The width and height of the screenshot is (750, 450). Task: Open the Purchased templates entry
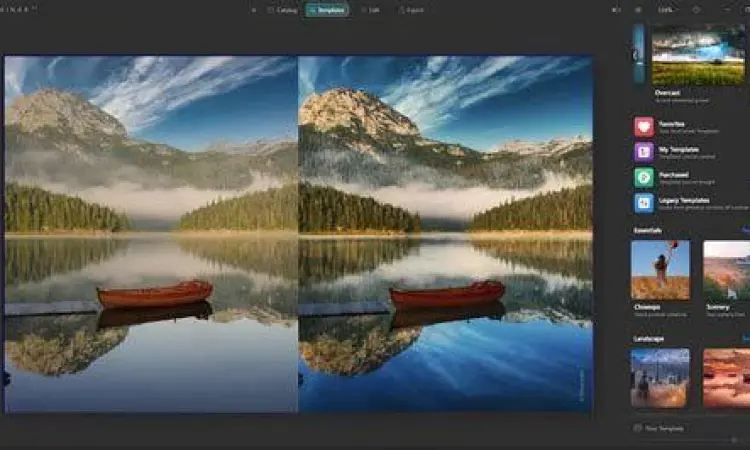coord(689,177)
